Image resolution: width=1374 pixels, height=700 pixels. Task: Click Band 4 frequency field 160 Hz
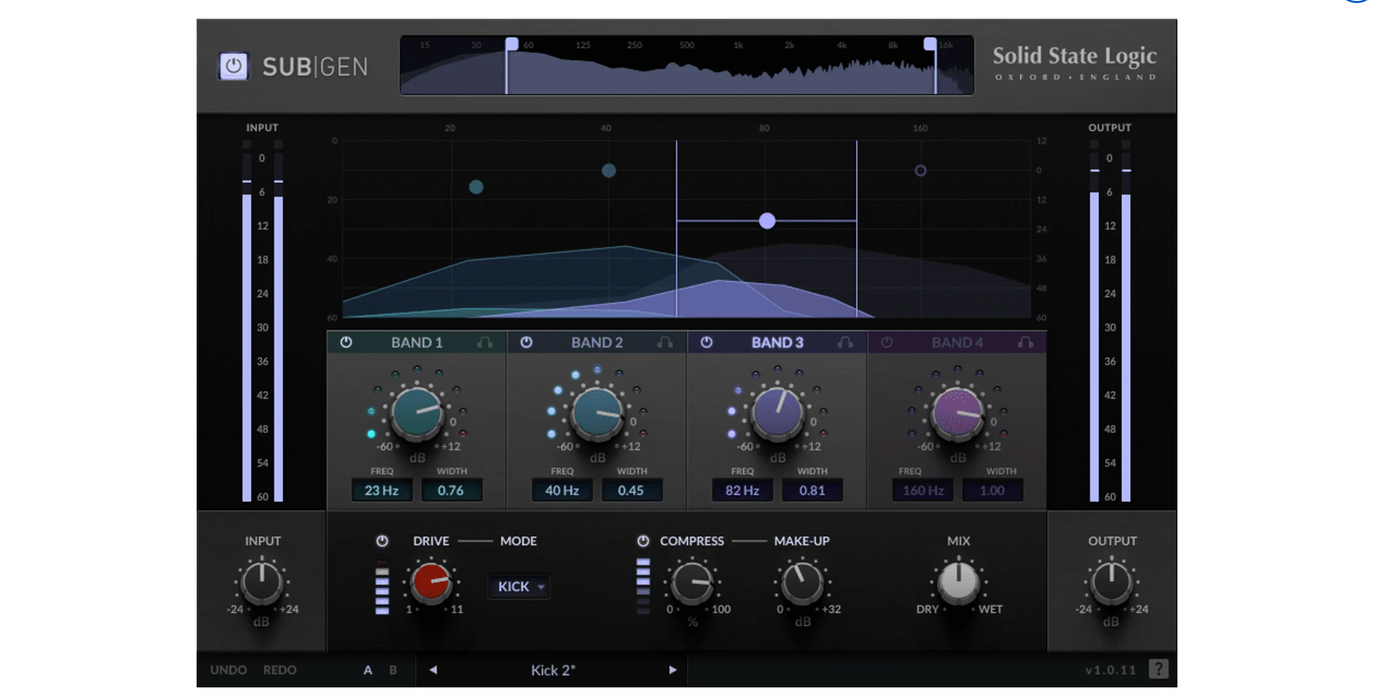pyautogui.click(x=923, y=490)
